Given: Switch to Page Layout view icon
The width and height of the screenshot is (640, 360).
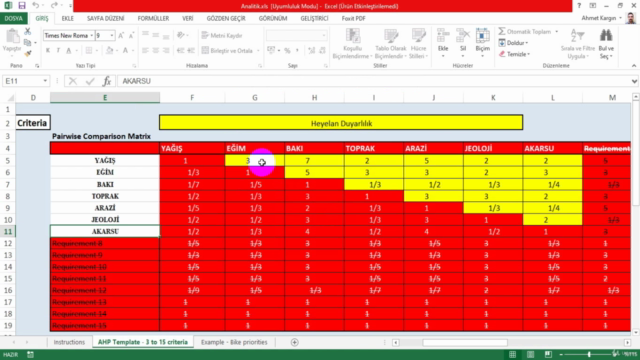Looking at the screenshot, I should [x=530, y=354].
